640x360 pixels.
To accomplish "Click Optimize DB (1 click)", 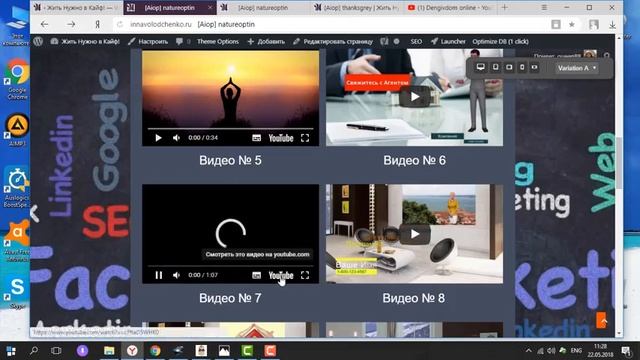I will coord(500,41).
